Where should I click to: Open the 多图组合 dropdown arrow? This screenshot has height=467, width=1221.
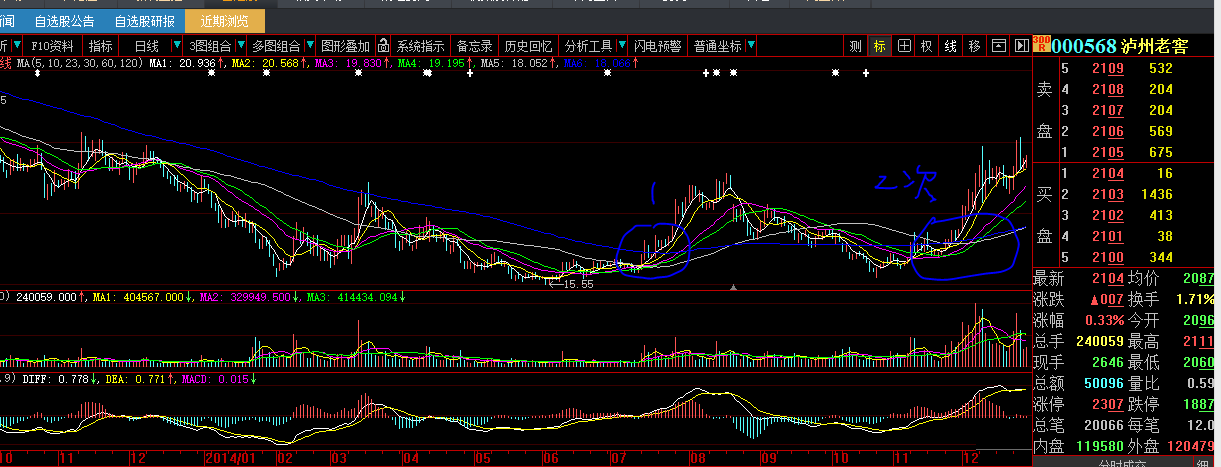click(x=308, y=46)
